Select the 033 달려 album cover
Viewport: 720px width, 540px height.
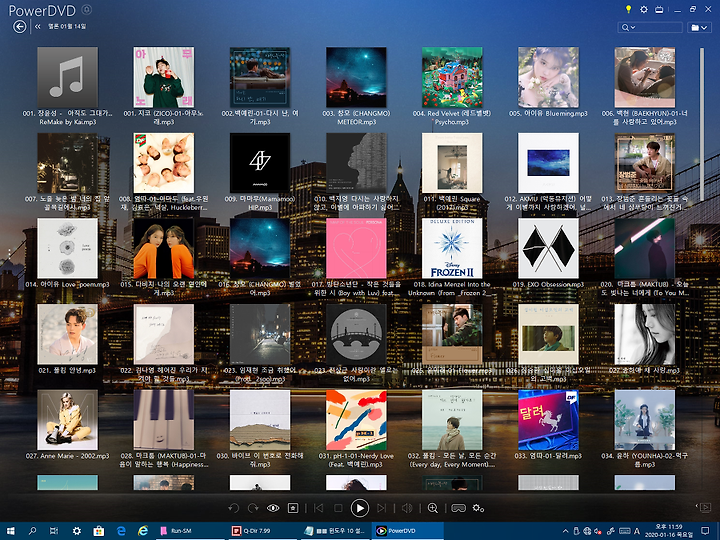[548, 420]
